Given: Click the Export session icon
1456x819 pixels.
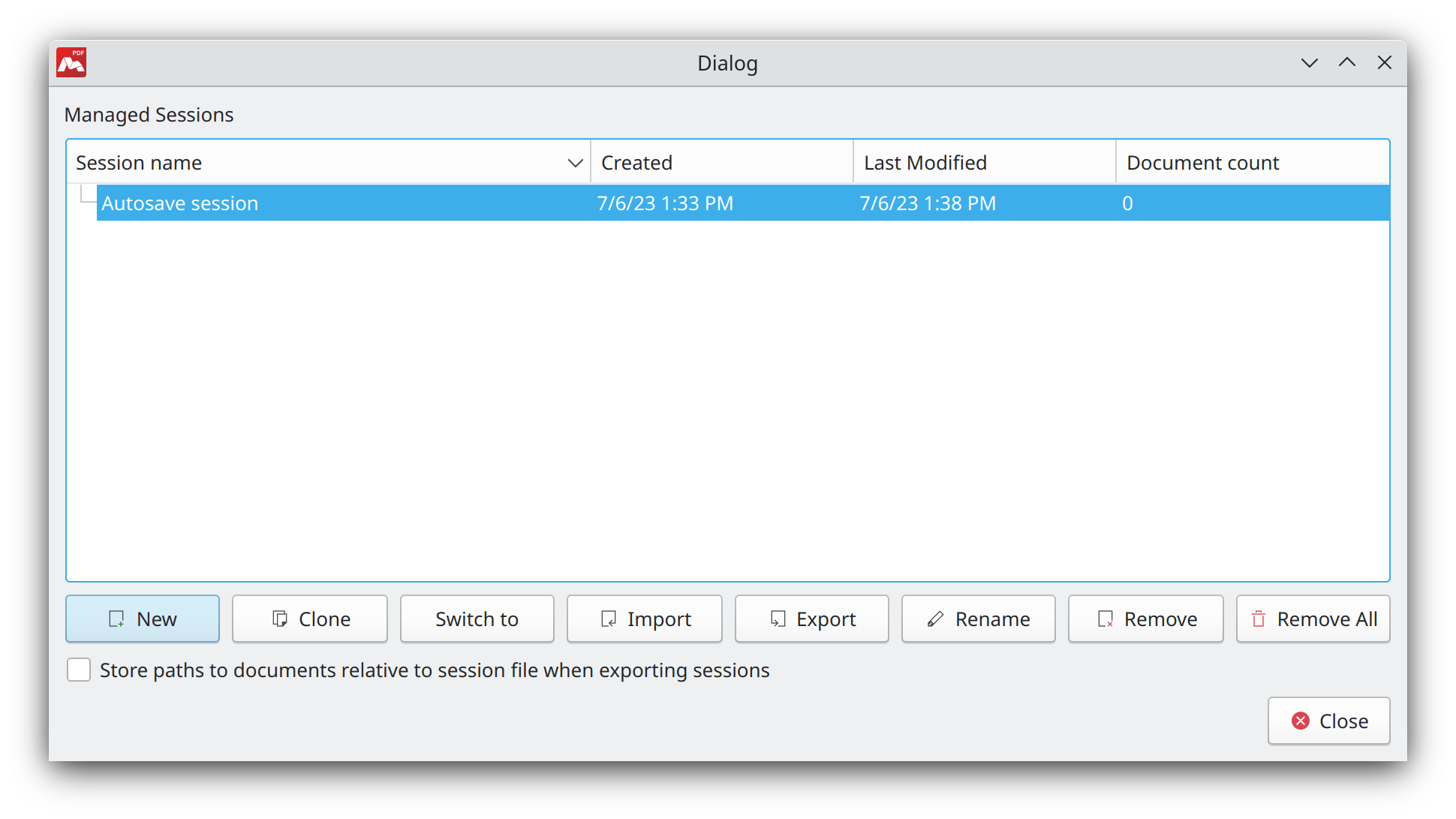Looking at the screenshot, I should pyautogui.click(x=778, y=619).
